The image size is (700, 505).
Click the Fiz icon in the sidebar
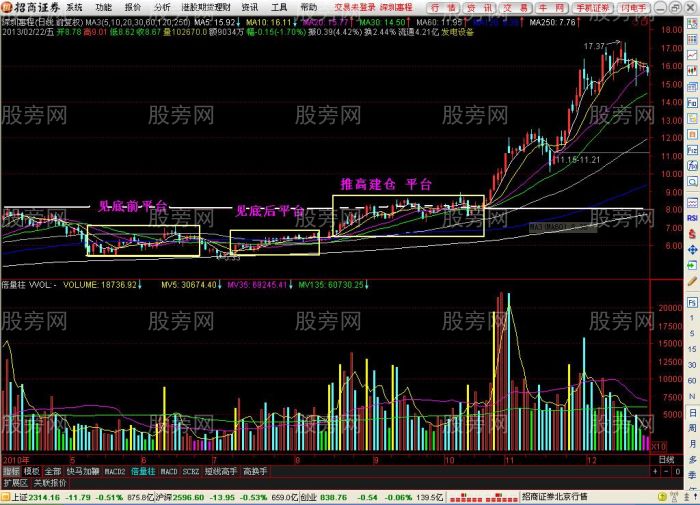692,150
